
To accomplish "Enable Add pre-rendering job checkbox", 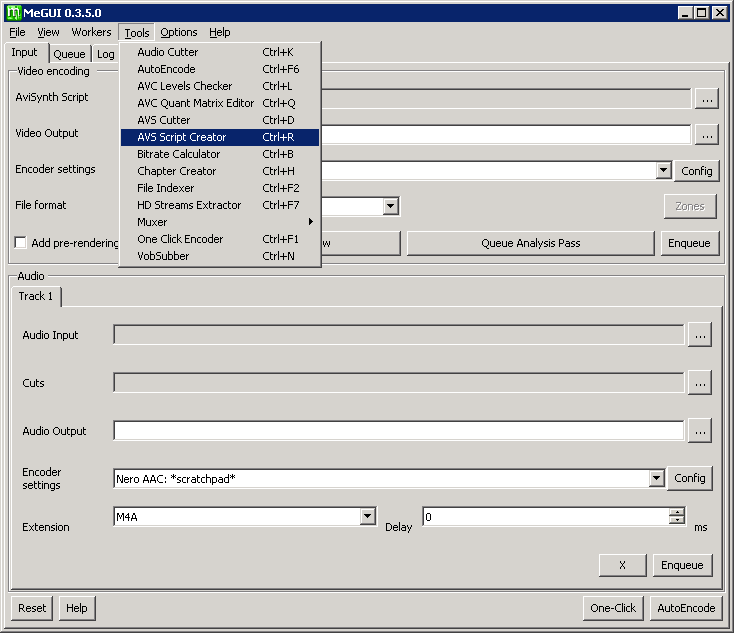I will [21, 243].
